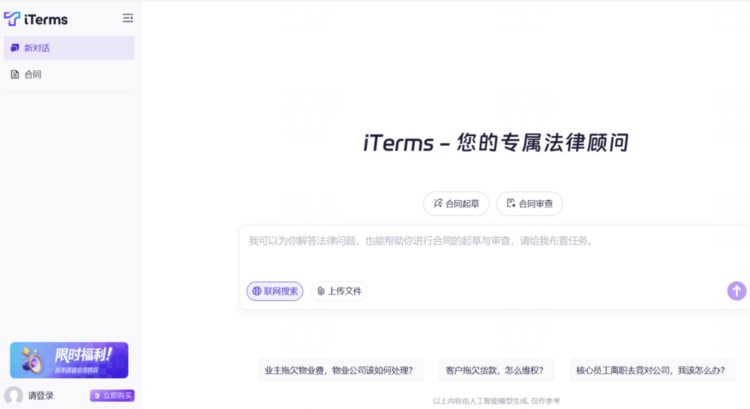This screenshot has height=409, width=750.
Task: Click the iTerms brand name text
Action: click(44, 18)
